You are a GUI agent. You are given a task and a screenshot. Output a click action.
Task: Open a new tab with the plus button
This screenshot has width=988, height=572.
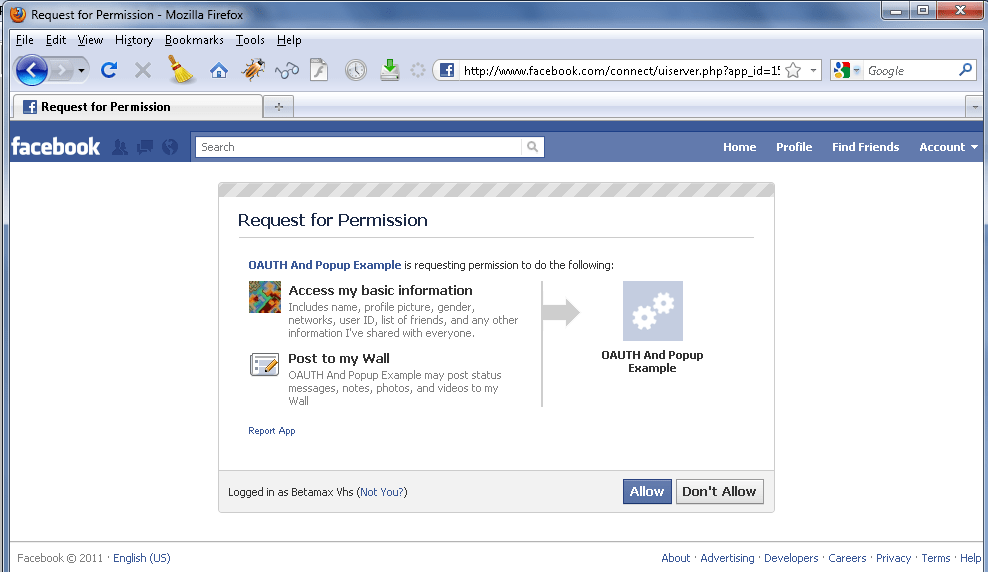click(279, 106)
